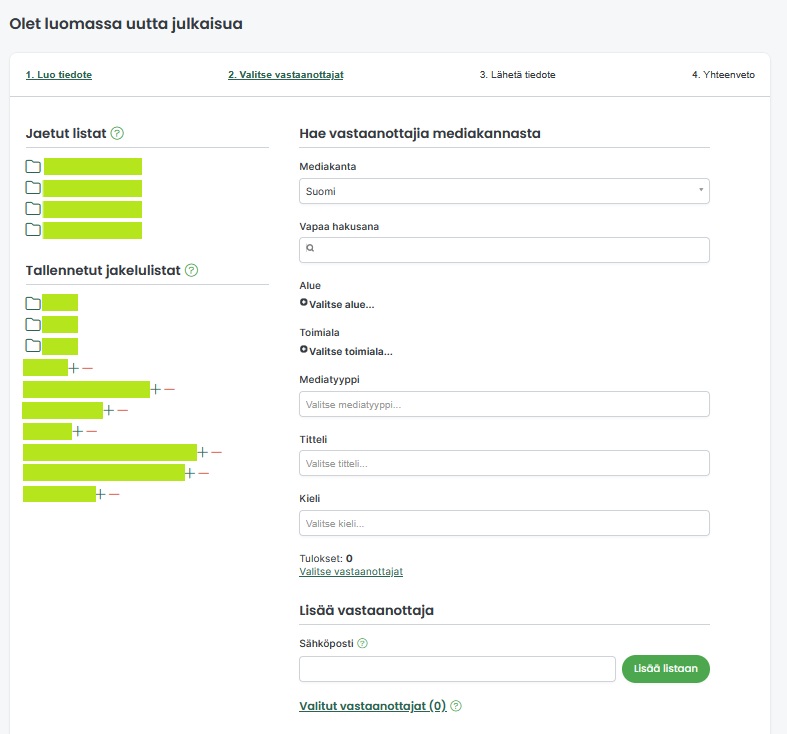Add last saved distribution list with plus icon
This screenshot has width=787, height=734.
(100, 495)
